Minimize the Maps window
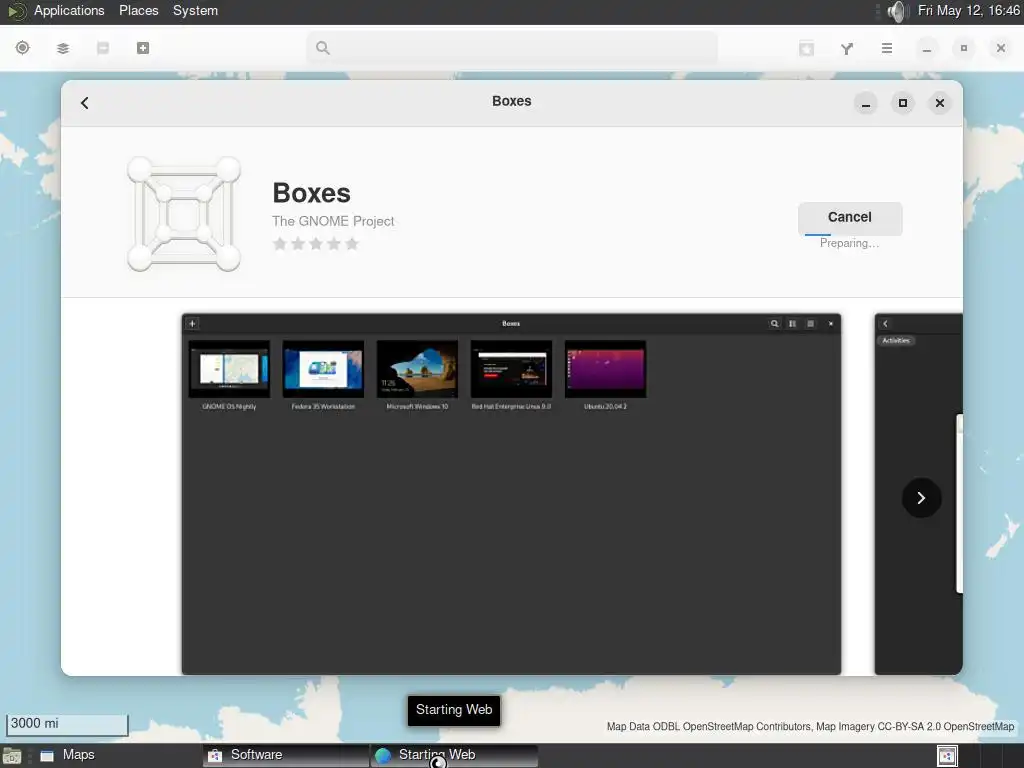1024x768 pixels. 927,48
